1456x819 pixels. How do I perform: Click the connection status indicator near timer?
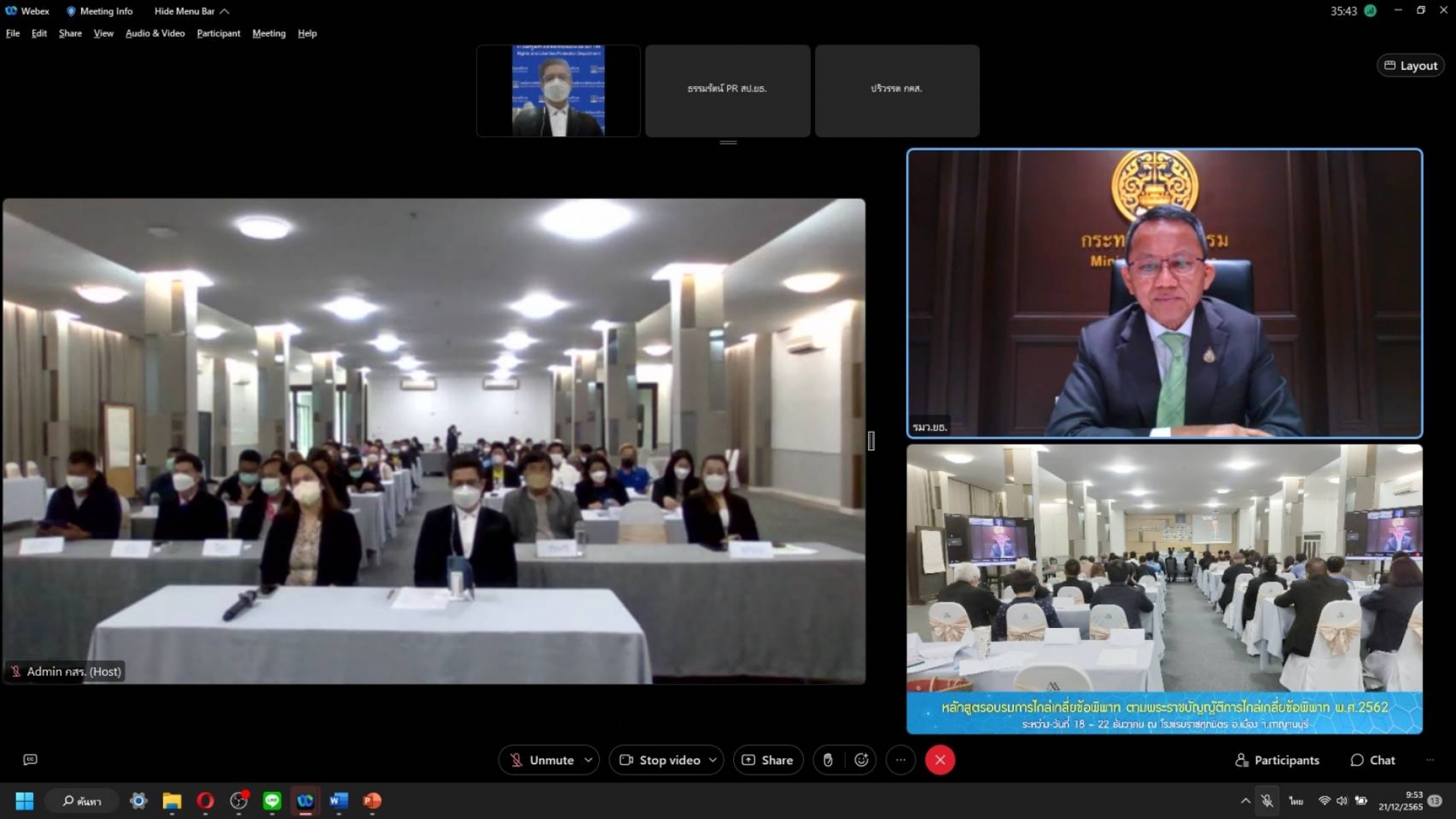click(x=1371, y=11)
